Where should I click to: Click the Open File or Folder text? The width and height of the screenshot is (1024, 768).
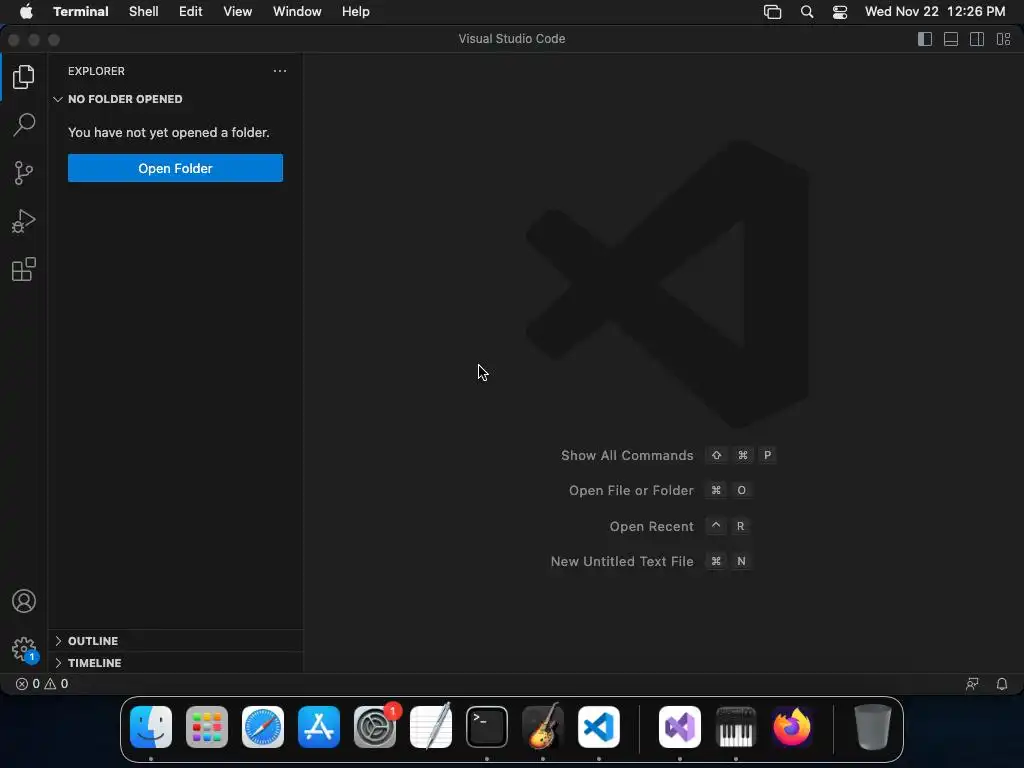(631, 490)
